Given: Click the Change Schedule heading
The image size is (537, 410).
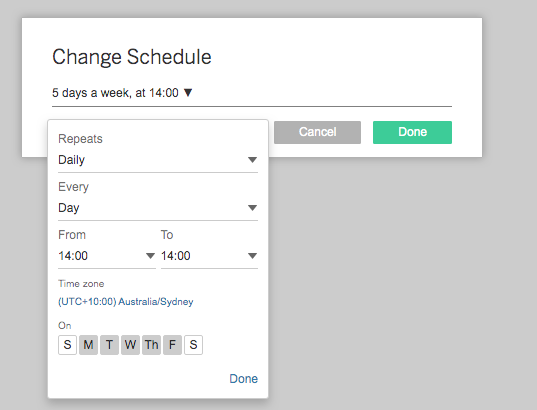Looking at the screenshot, I should click(x=132, y=57).
